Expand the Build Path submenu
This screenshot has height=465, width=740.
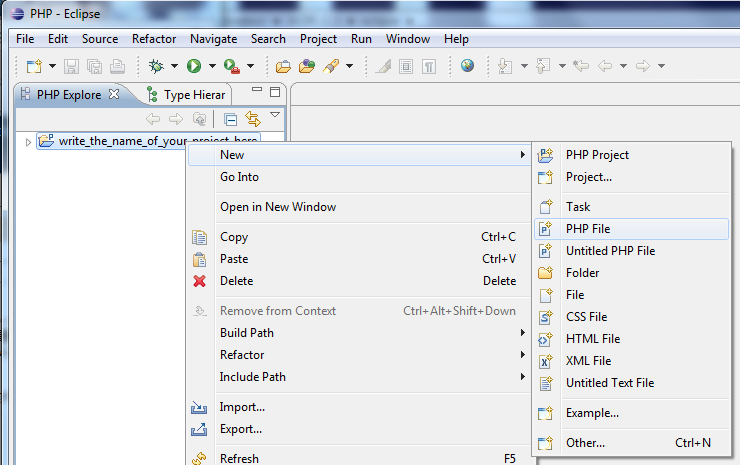pyautogui.click(x=359, y=333)
